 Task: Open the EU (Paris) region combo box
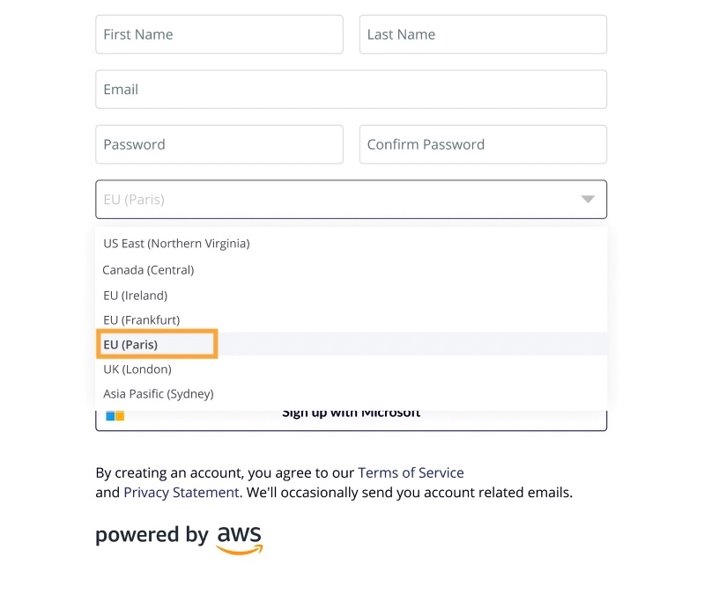click(351, 199)
